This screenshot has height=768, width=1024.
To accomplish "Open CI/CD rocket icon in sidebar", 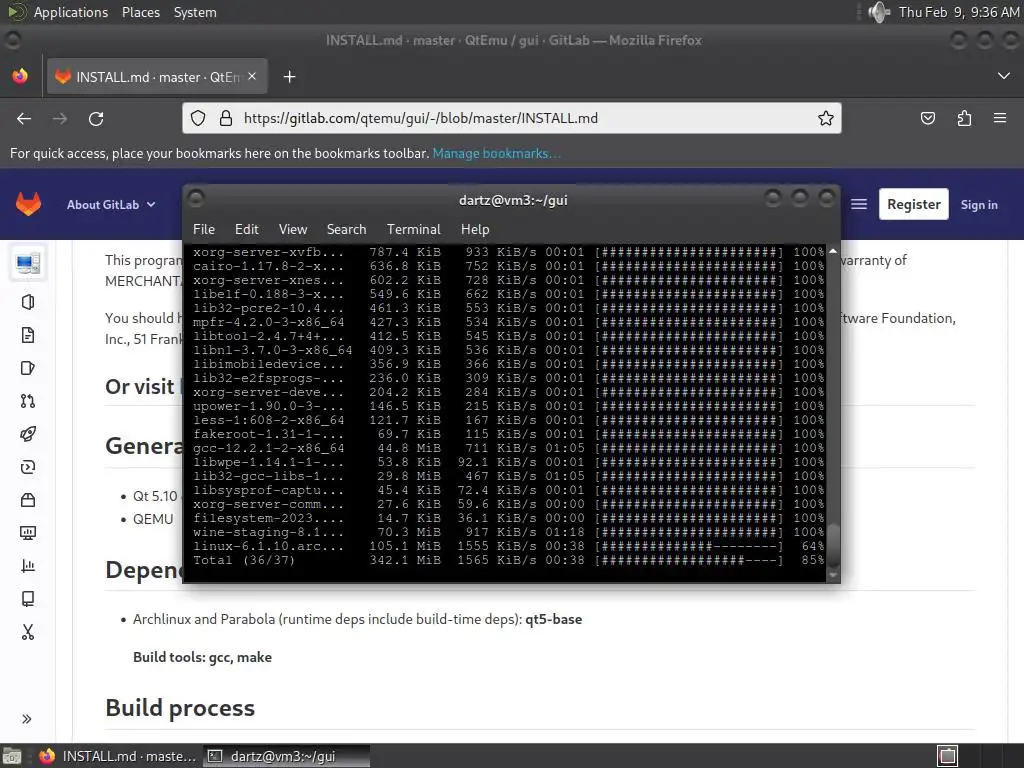I will 27,434.
